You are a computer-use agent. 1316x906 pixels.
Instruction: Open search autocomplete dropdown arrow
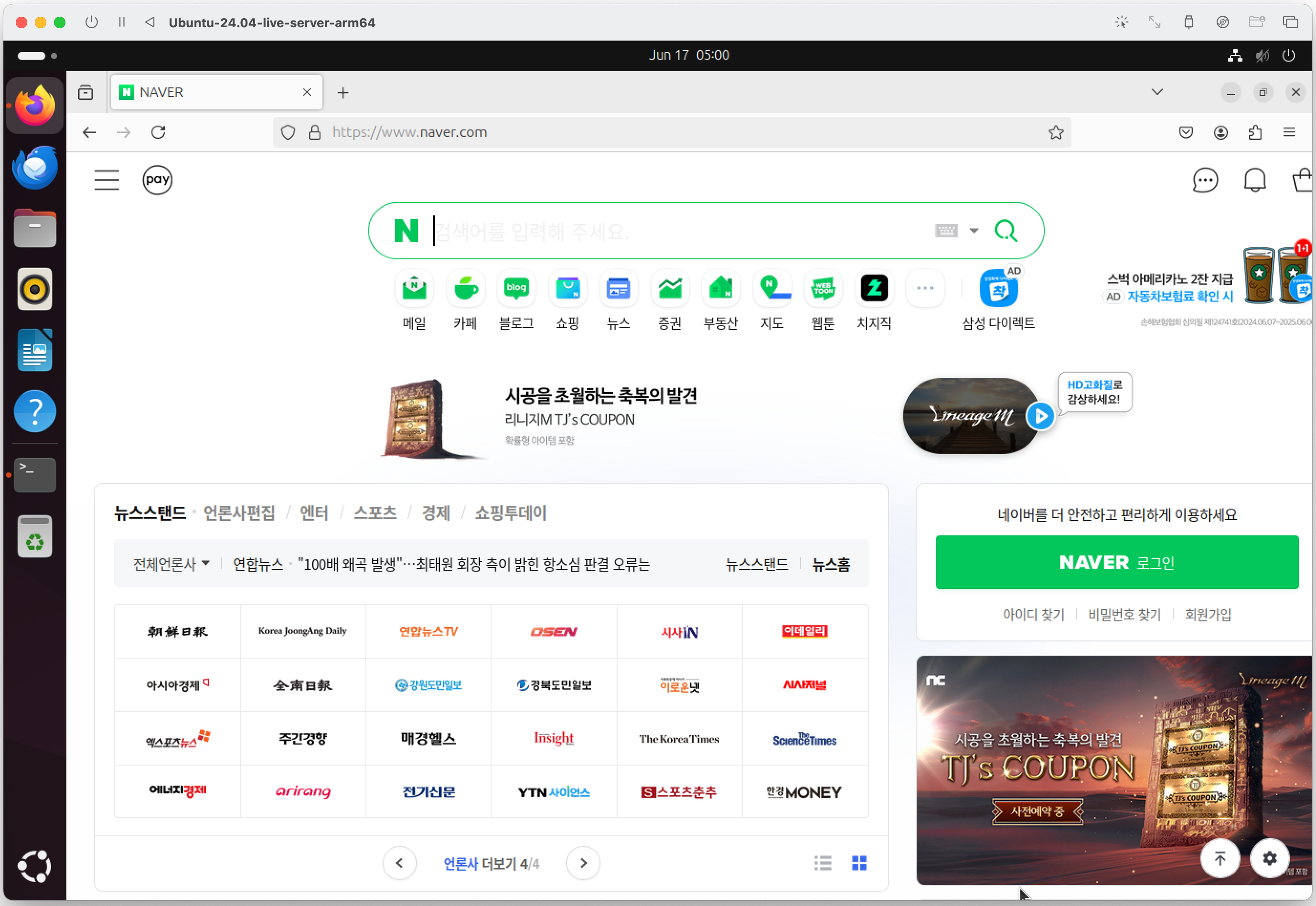974,231
